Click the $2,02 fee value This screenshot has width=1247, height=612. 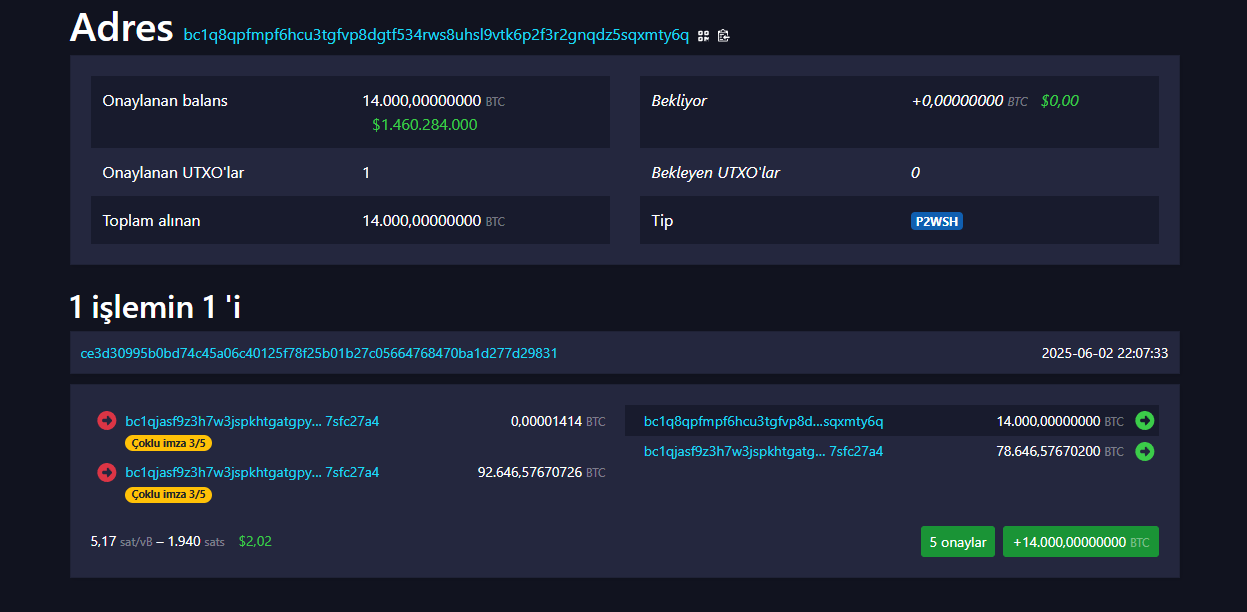pos(255,541)
